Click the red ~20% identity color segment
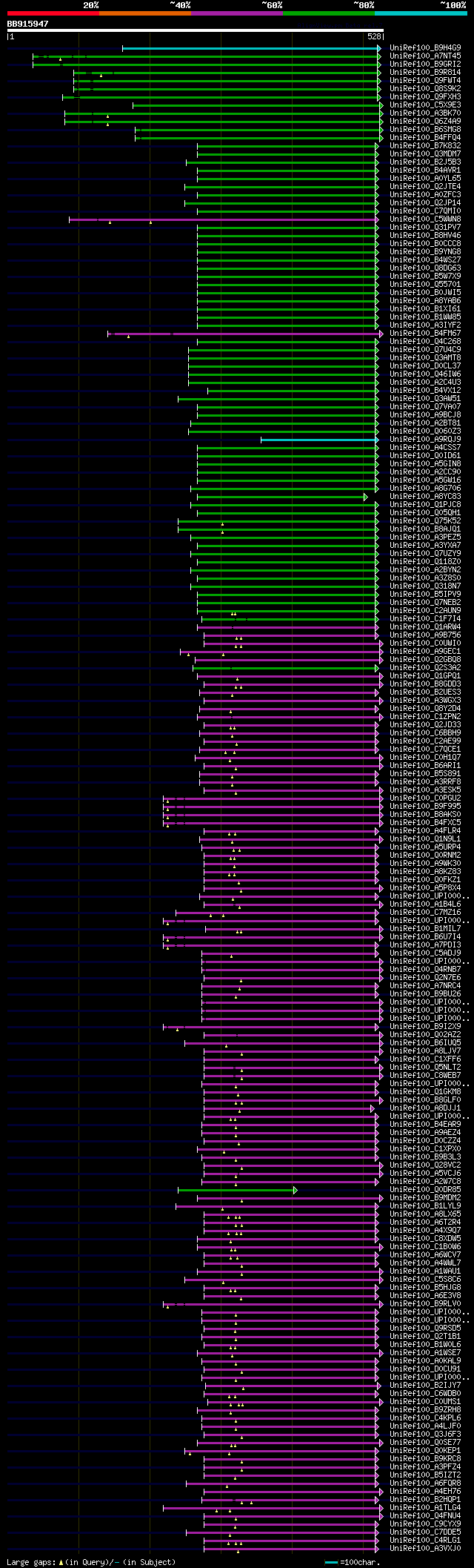 53,13
